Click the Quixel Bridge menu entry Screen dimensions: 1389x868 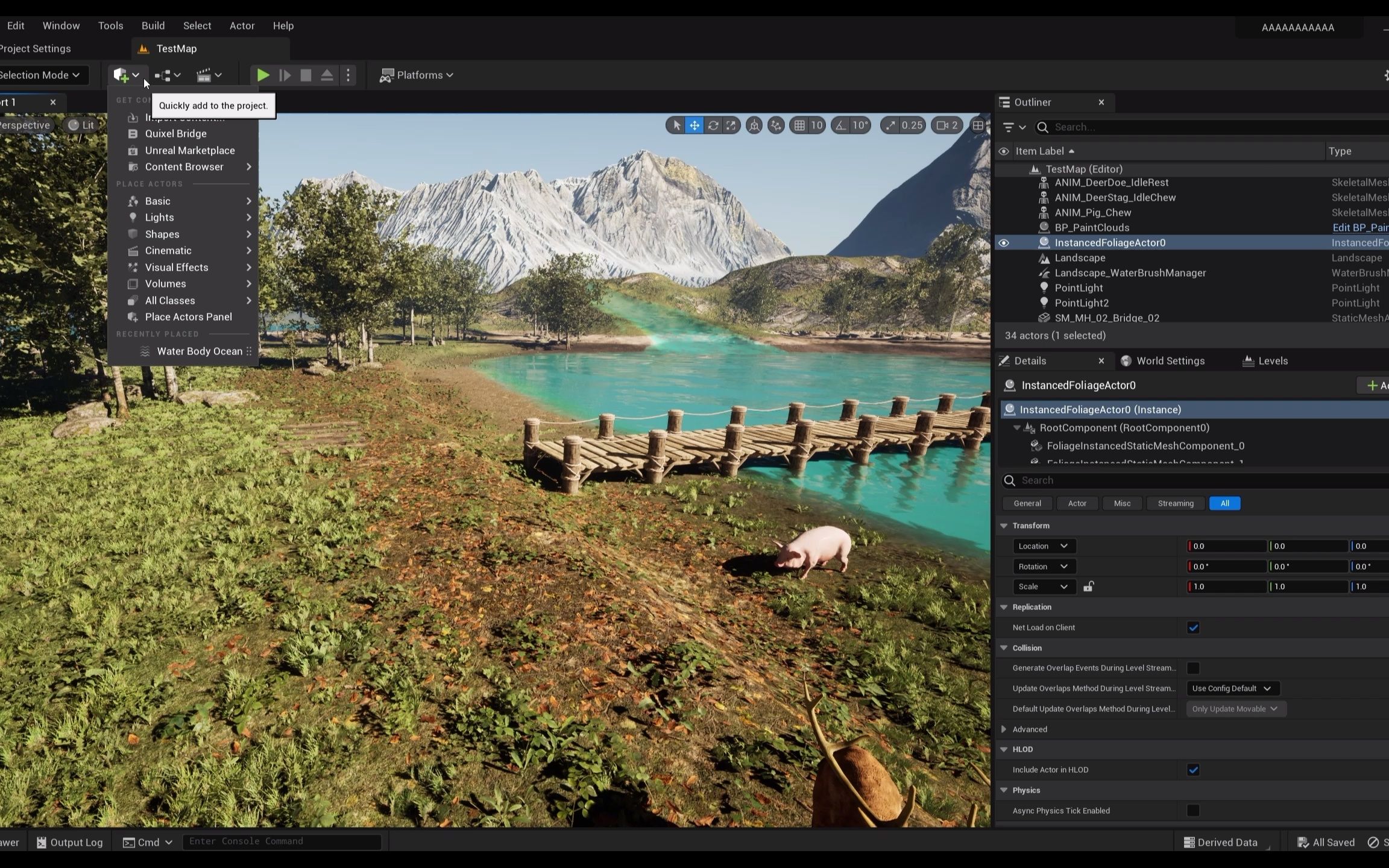(175, 134)
